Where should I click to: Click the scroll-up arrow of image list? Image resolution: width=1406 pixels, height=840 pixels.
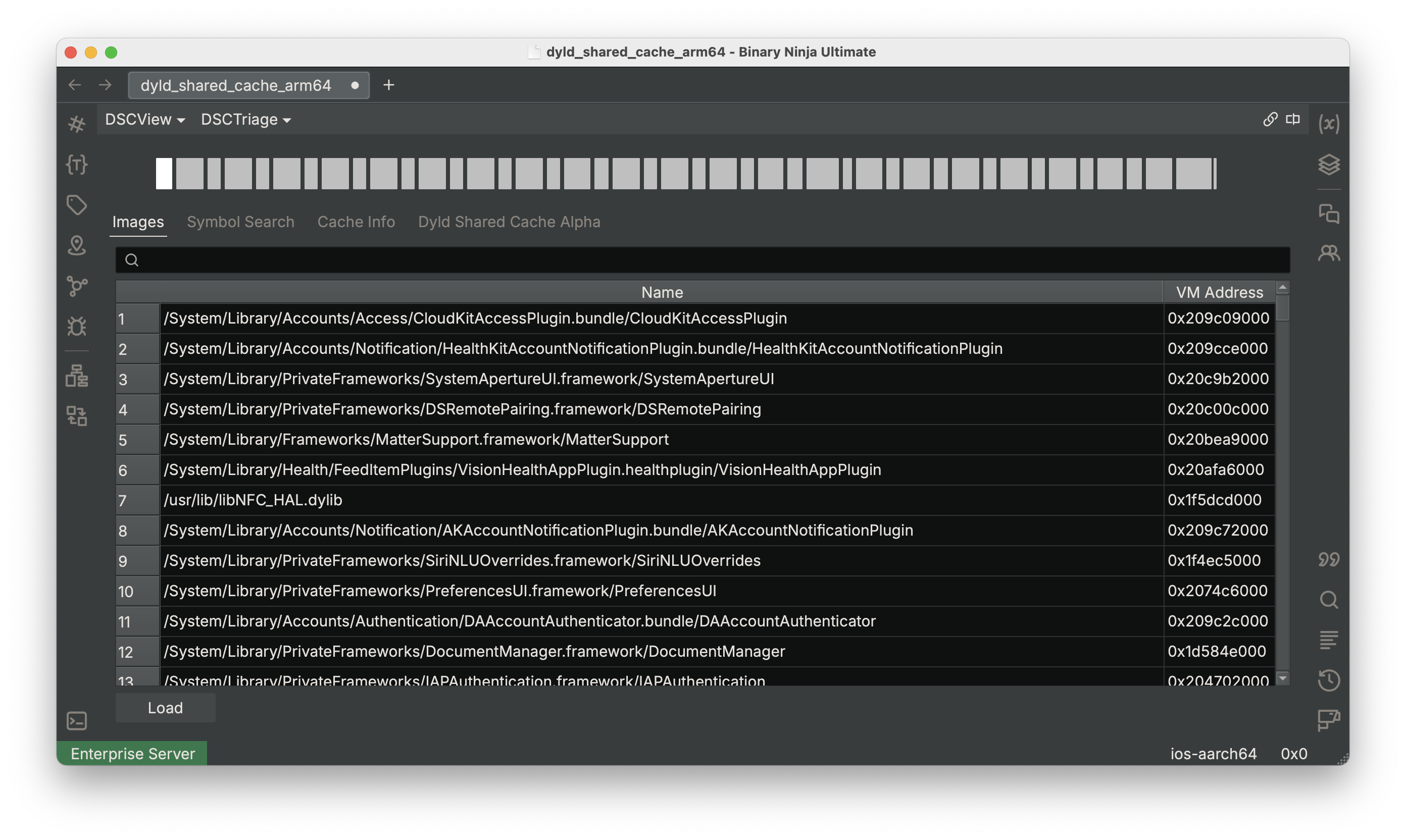(x=1283, y=288)
